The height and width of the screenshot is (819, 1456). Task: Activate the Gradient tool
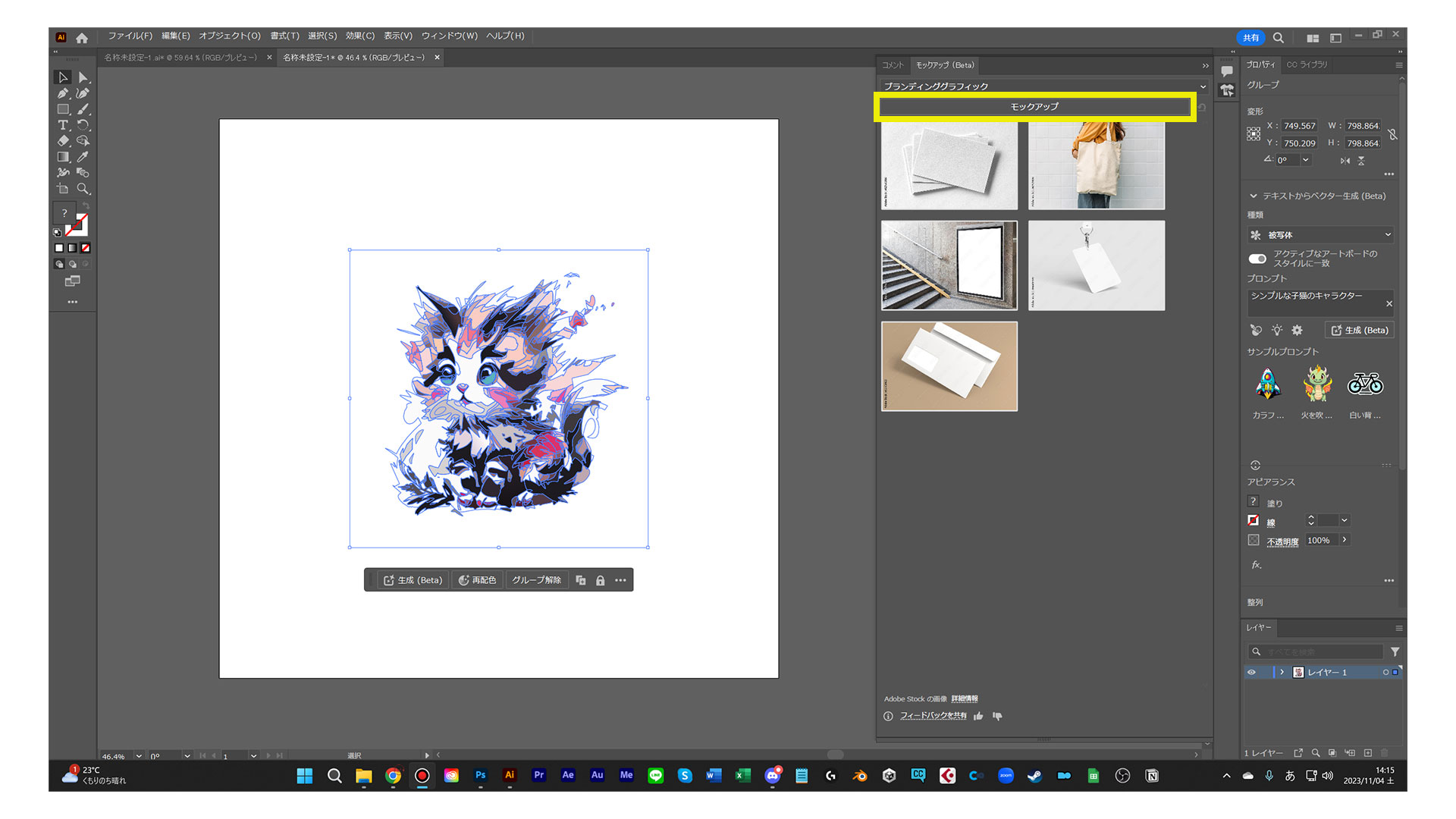63,157
